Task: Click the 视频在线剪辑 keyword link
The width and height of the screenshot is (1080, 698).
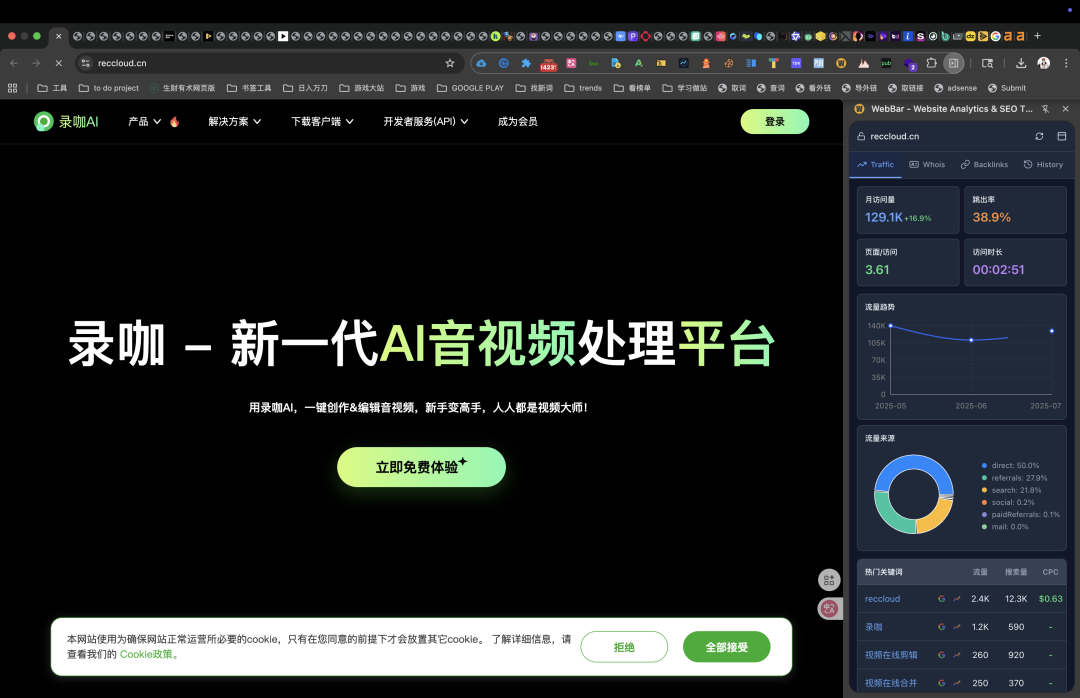Action: coord(891,655)
